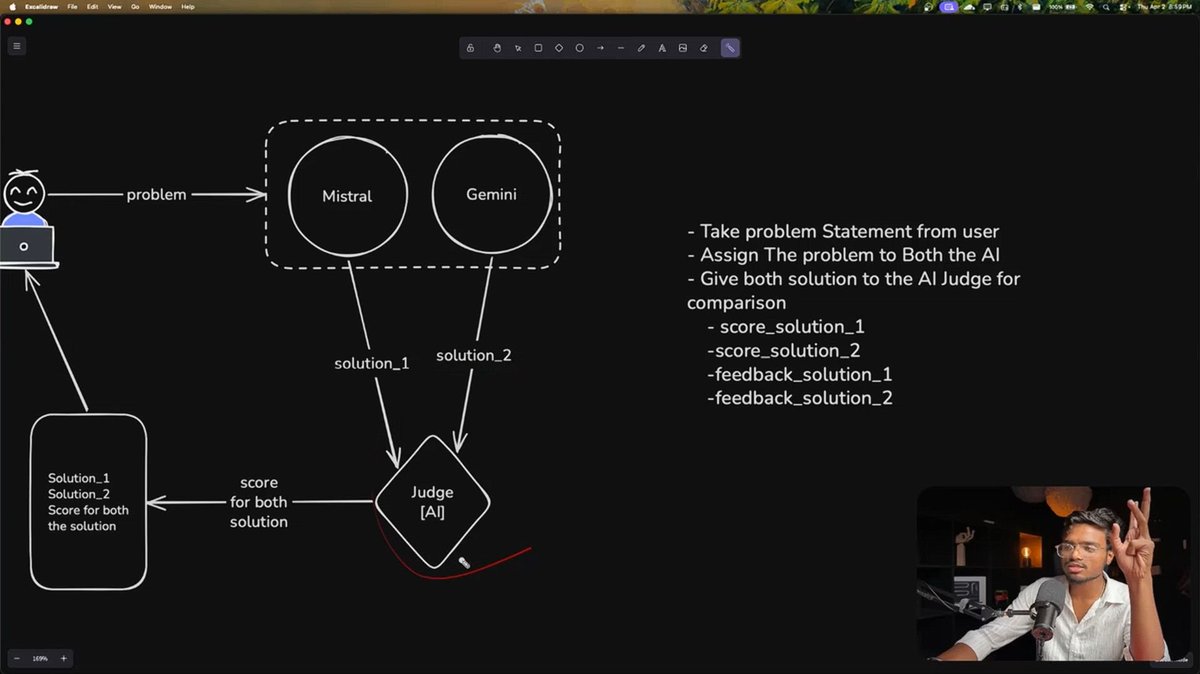Click the 'solution_2' label
Viewport: 1200px width, 674px height.
(x=474, y=355)
